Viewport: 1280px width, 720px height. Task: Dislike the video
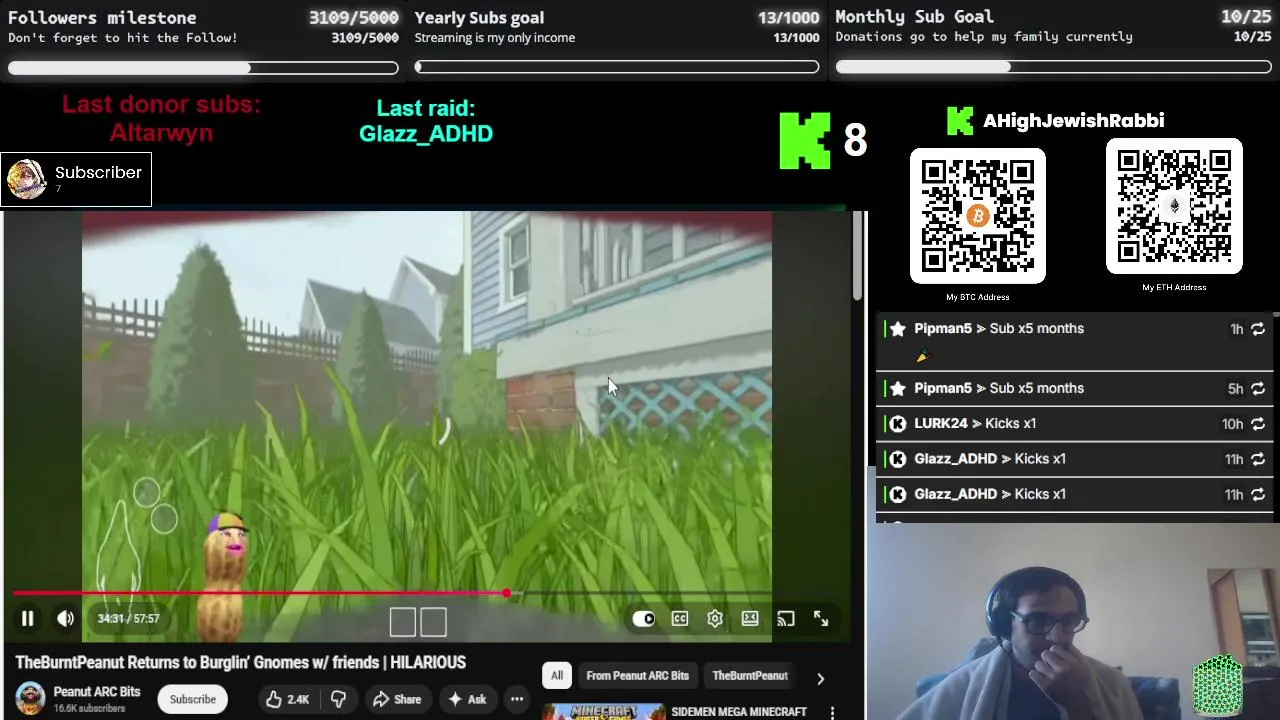[x=338, y=699]
